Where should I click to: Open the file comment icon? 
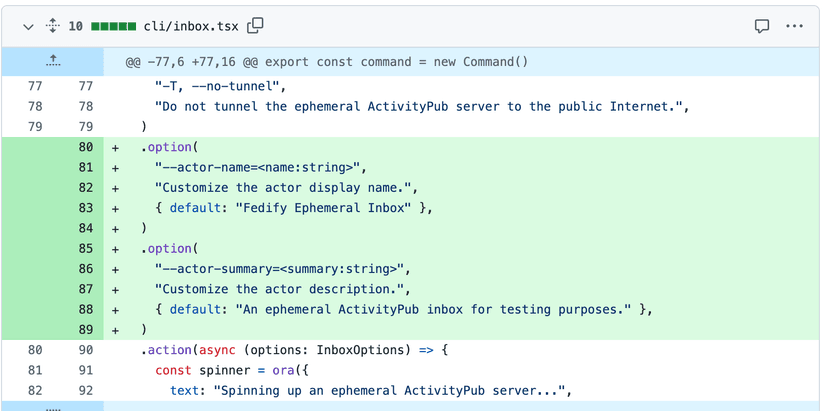(762, 26)
